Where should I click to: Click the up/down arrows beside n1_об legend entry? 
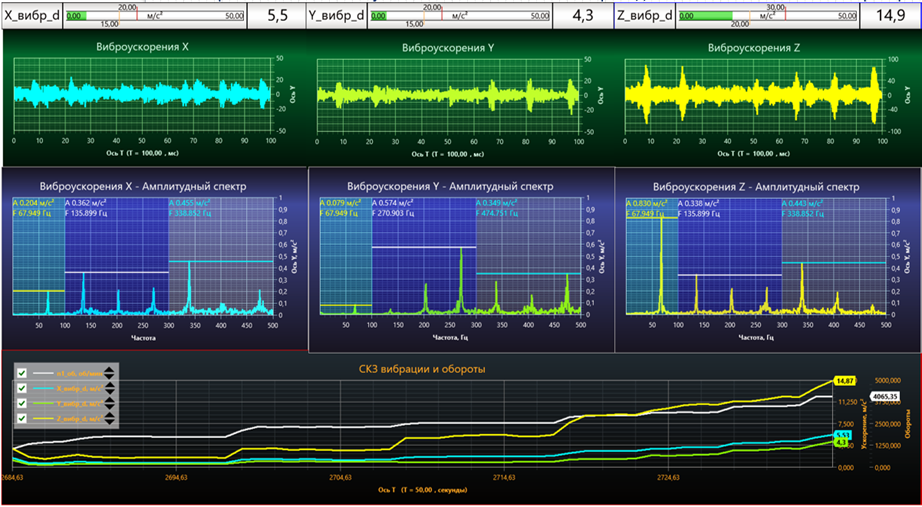110,373
